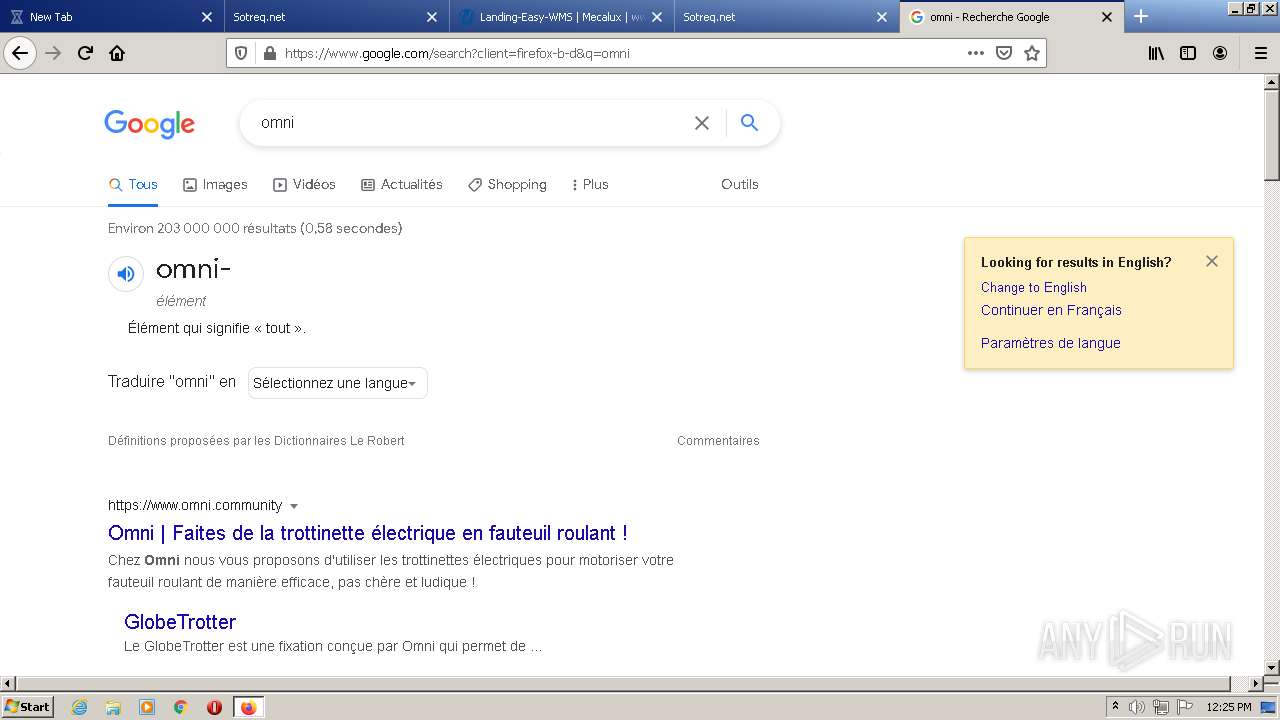
Task: Open Internet Explorer from the taskbar
Action: [80, 707]
